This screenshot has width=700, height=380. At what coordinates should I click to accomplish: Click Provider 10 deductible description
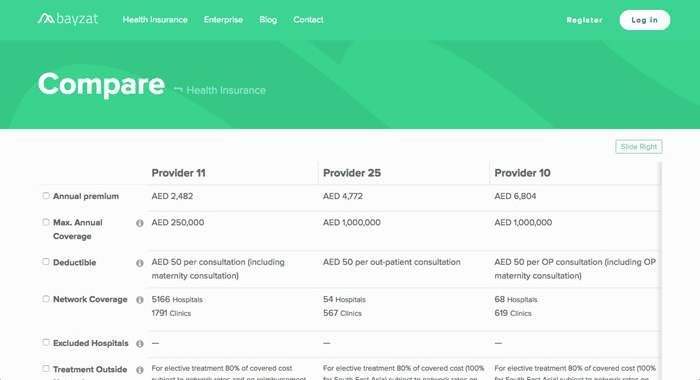coord(575,269)
